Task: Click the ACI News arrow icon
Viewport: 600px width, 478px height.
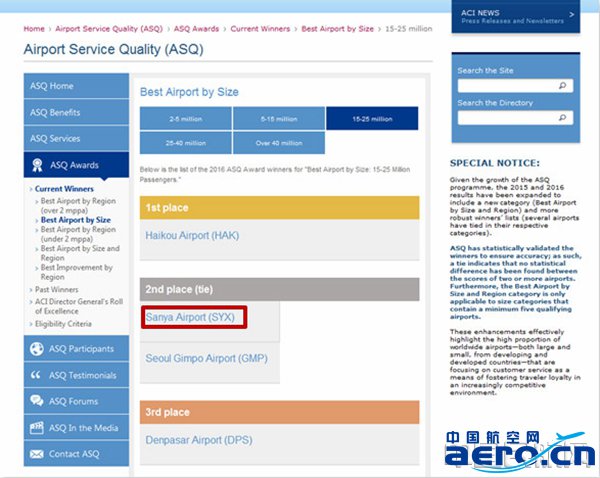Action: coord(571,15)
